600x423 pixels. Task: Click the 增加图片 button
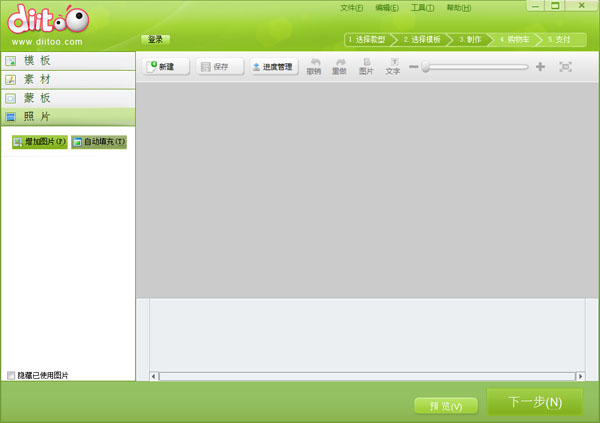[39, 142]
